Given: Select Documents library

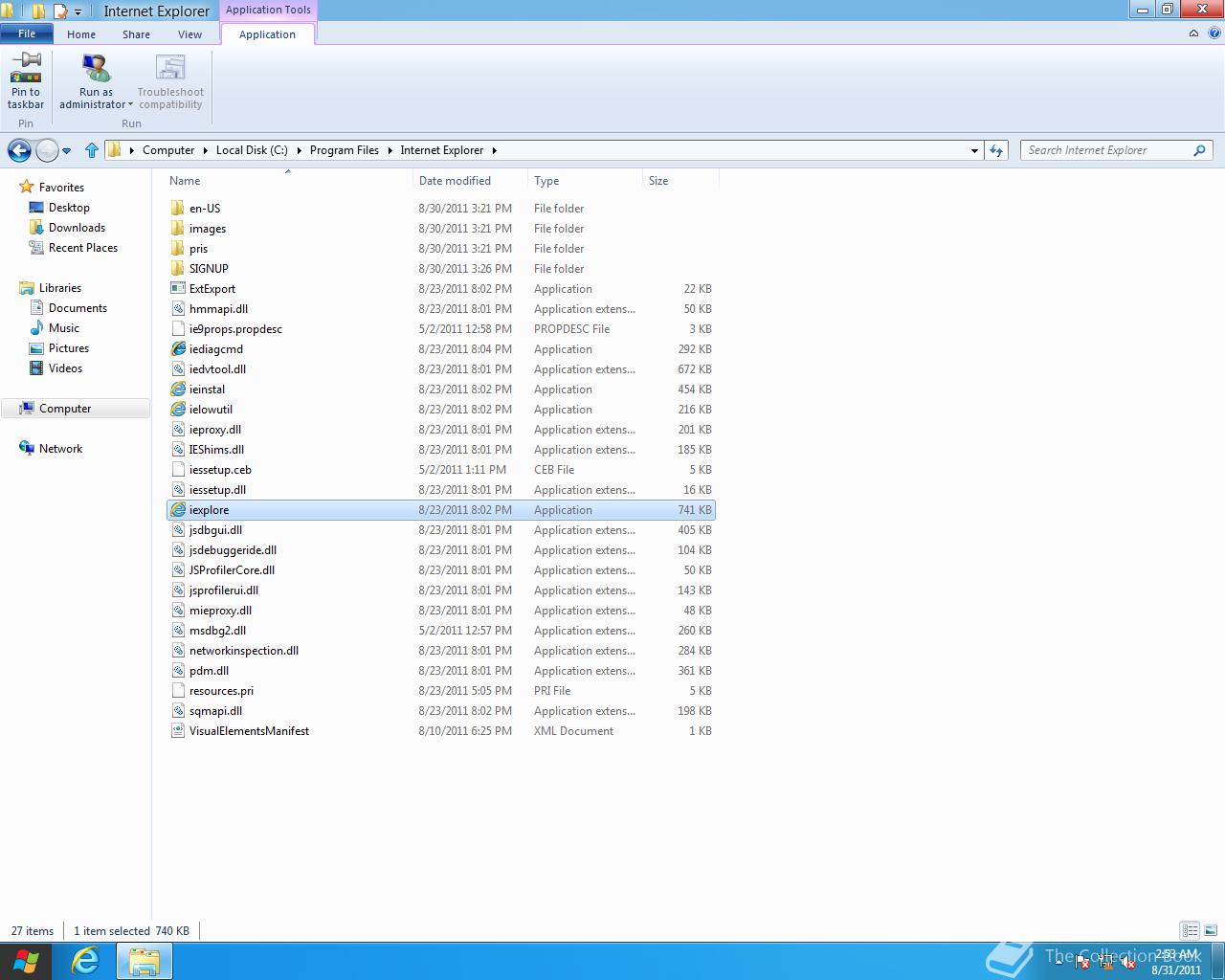Looking at the screenshot, I should point(78,308).
